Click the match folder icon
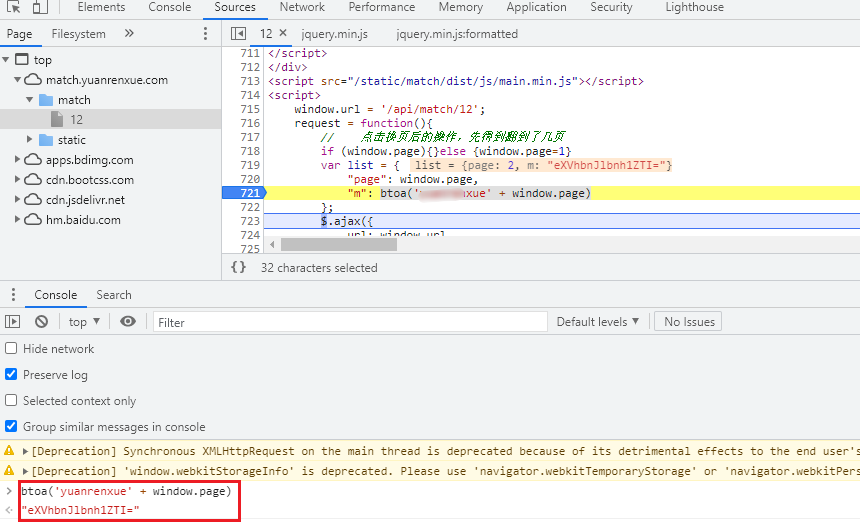The image size is (860, 524). tap(46, 100)
